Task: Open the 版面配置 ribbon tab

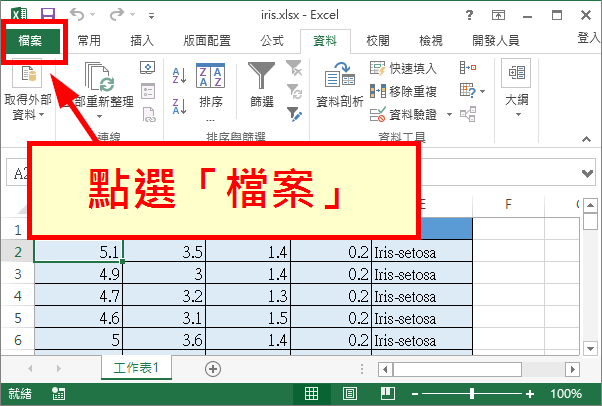Action: pos(207,40)
